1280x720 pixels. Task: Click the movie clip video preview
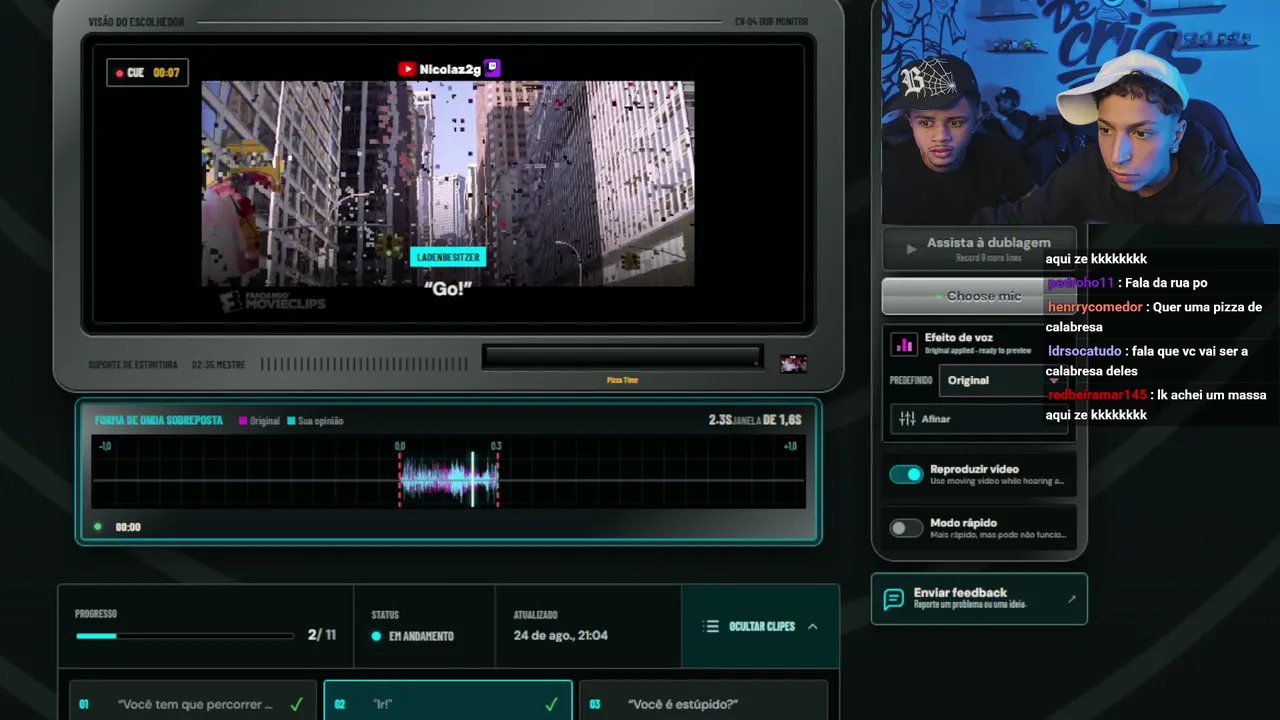click(448, 184)
